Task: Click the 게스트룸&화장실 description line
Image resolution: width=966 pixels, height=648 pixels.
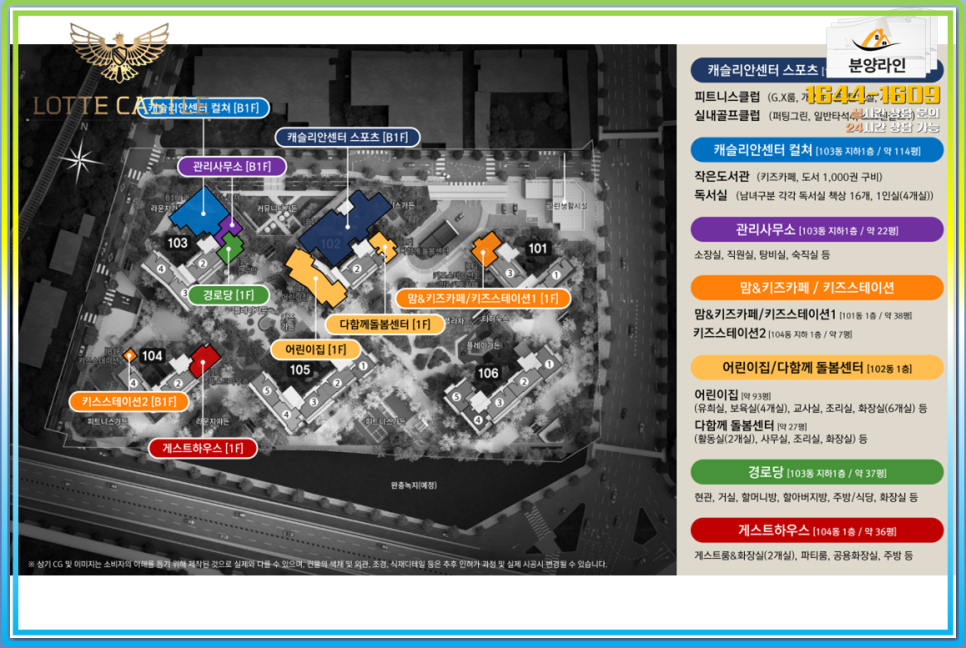Action: point(803,556)
